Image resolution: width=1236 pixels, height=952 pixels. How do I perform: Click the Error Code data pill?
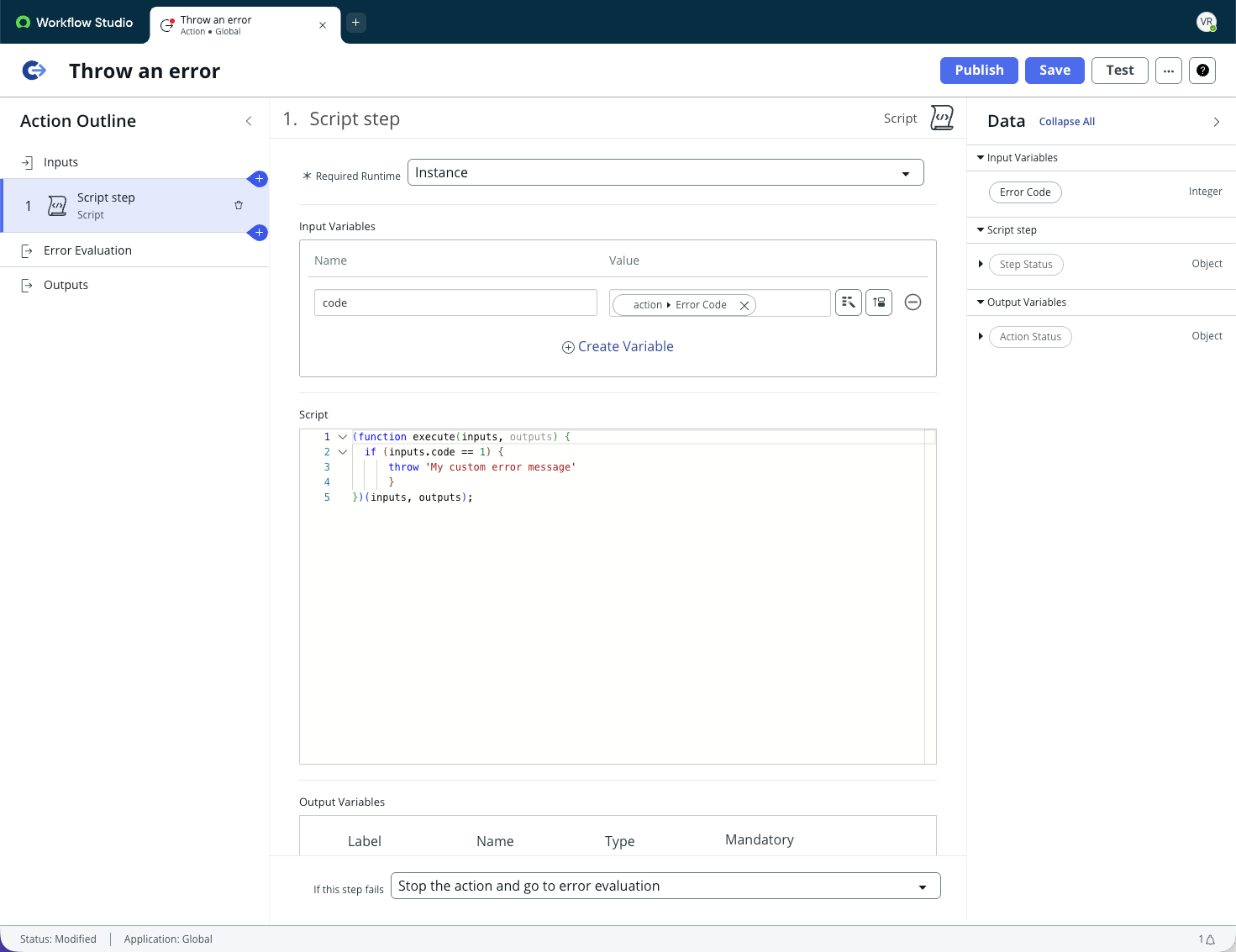pos(1025,192)
